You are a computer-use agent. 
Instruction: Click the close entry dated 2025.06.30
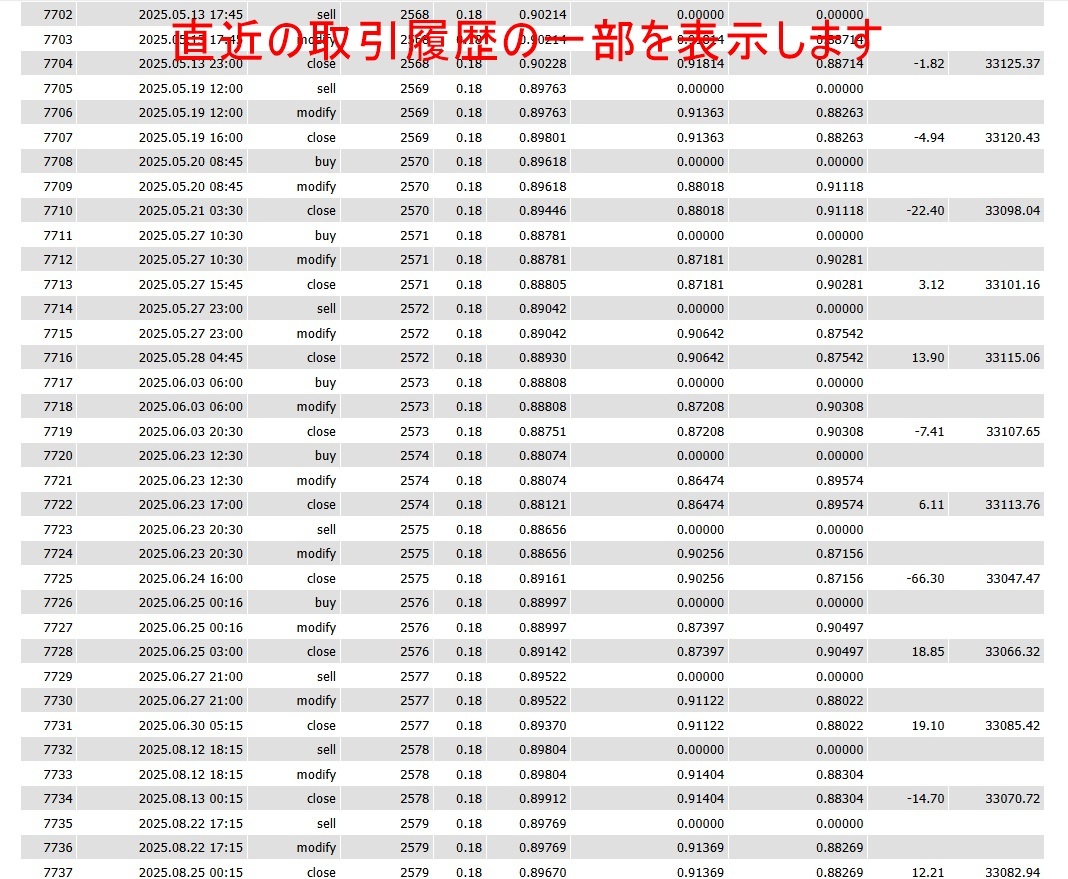click(x=320, y=725)
